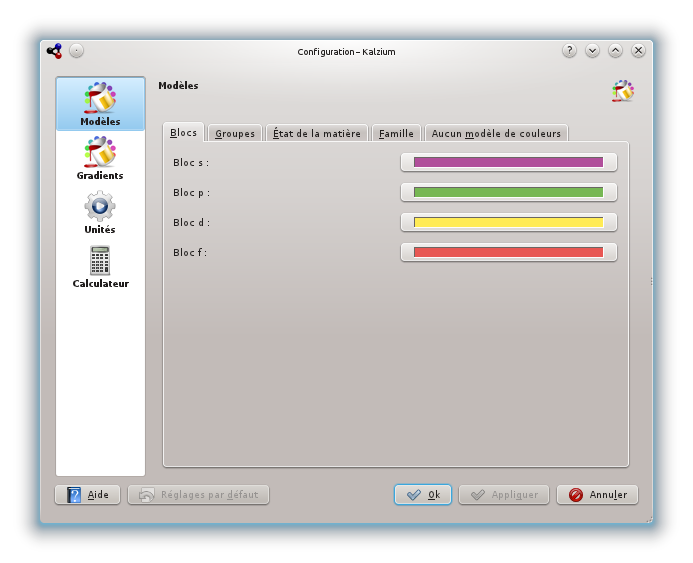Viewport: 693px width, 563px height.
Task: Open the Gradients settings page
Action: tap(100, 158)
